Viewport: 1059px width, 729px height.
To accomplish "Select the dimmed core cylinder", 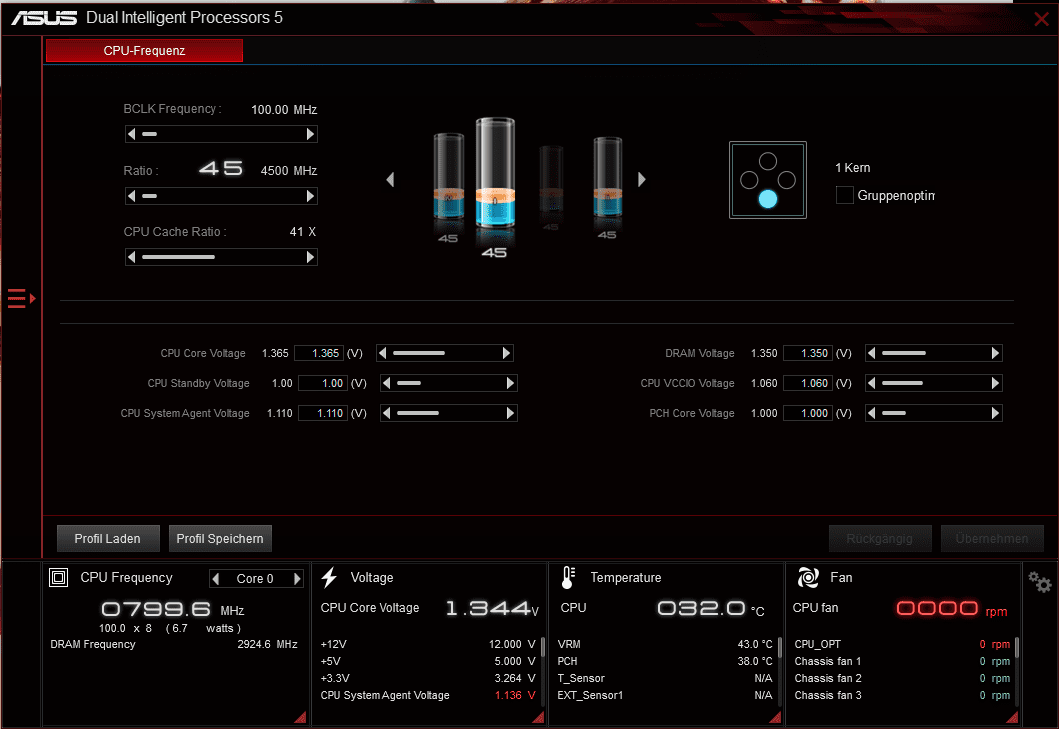I will click(x=551, y=179).
